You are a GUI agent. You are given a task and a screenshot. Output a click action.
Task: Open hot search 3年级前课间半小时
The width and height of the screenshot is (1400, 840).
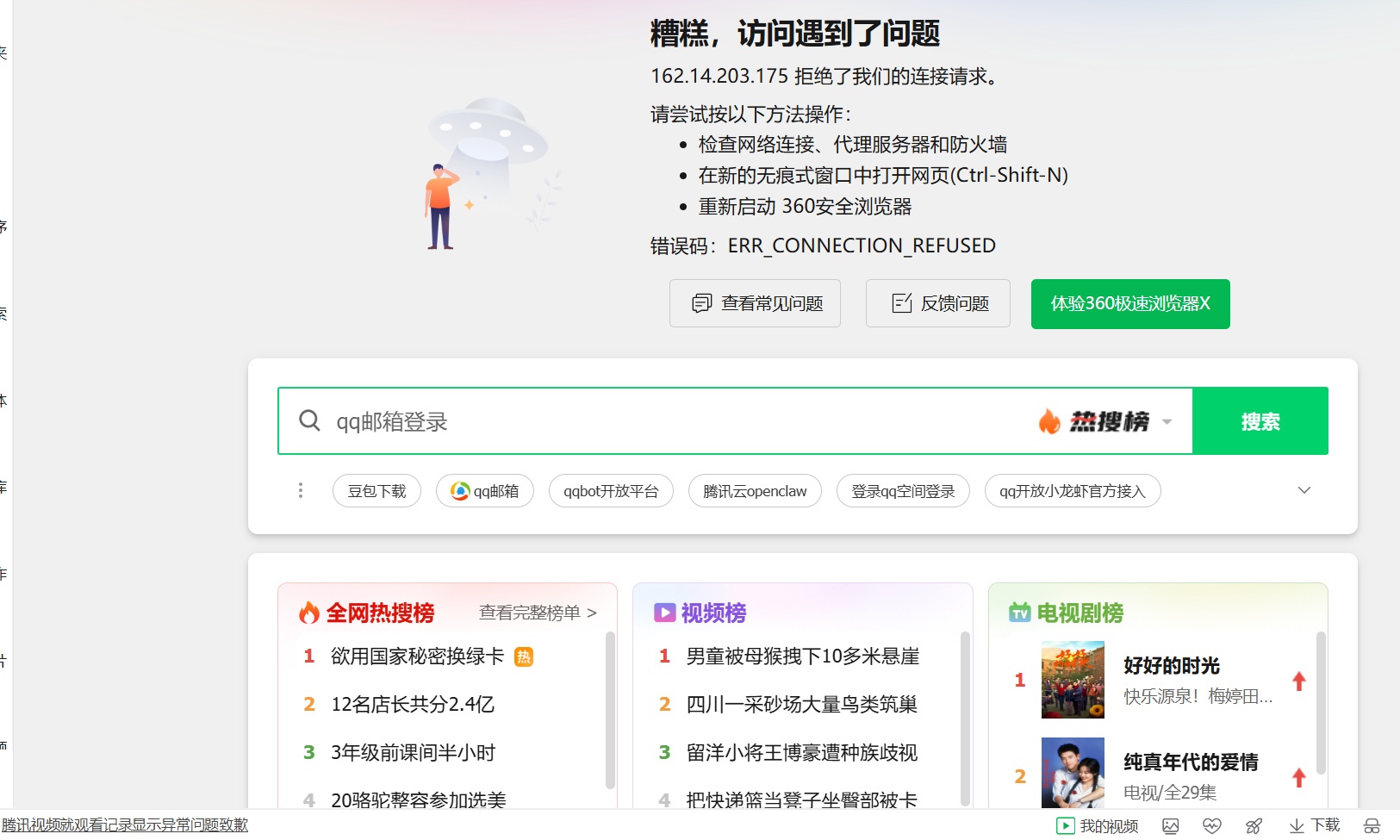[414, 753]
